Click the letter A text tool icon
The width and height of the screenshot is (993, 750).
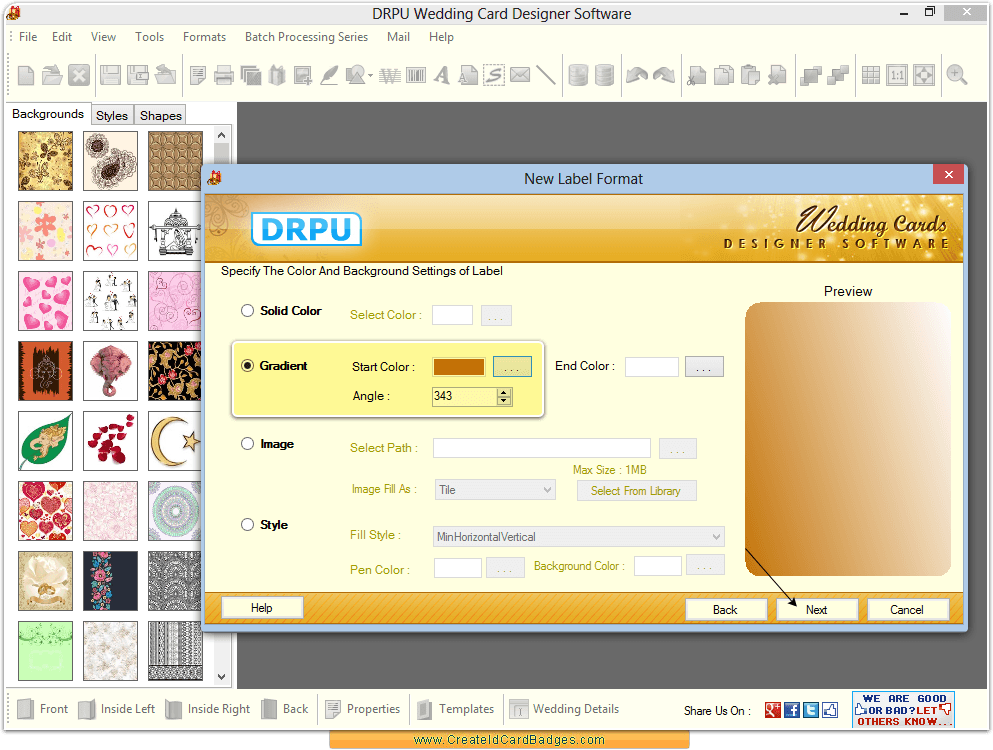click(442, 75)
